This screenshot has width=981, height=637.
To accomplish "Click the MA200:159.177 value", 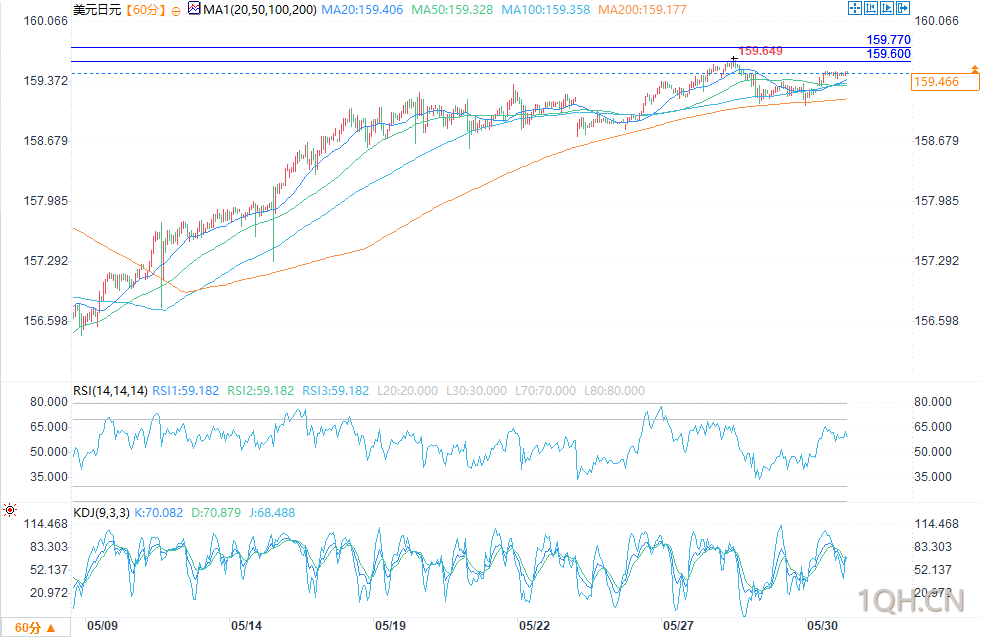I will [x=642, y=10].
